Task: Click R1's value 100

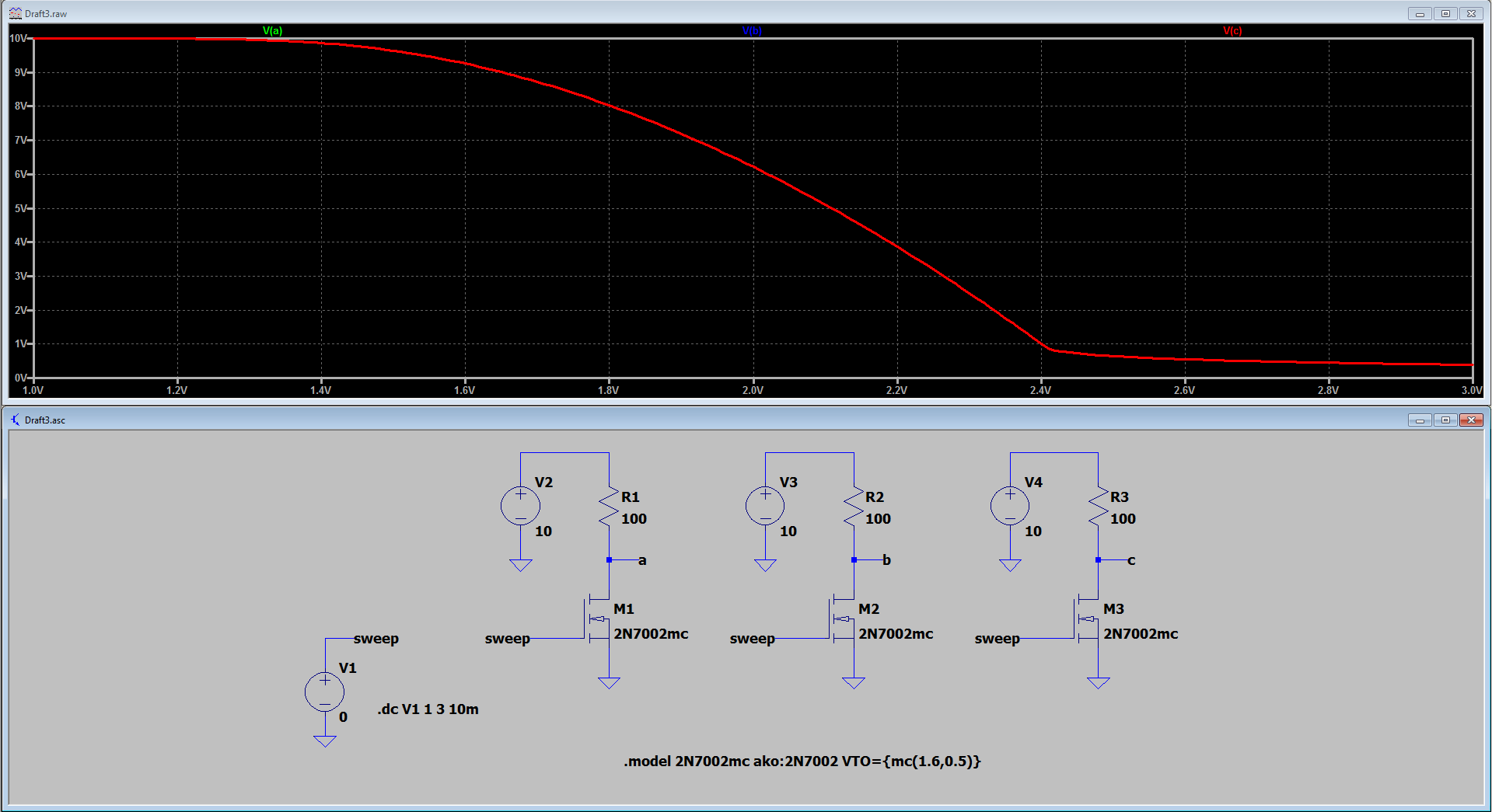Action: pyautogui.click(x=634, y=518)
